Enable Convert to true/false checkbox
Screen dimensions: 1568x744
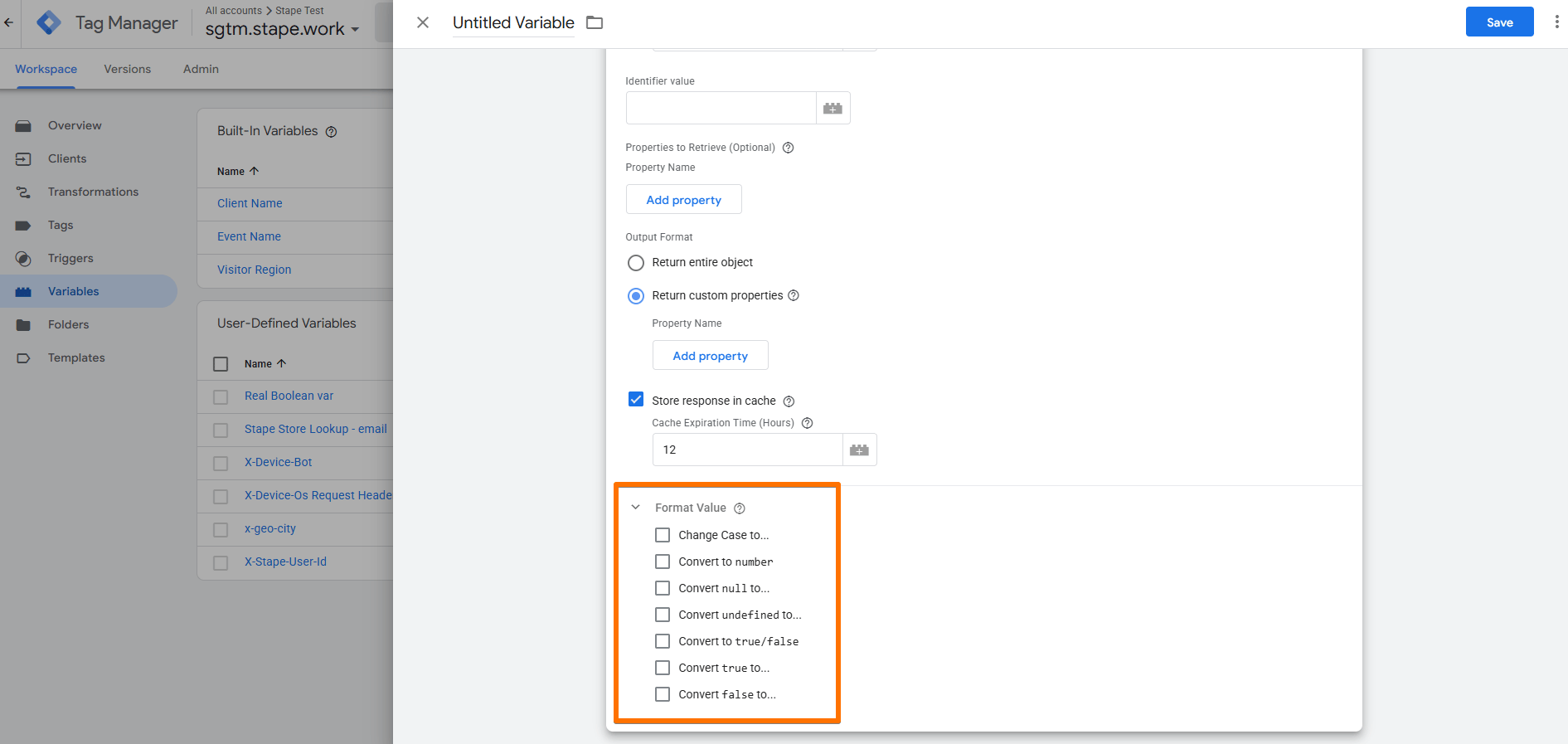pos(663,641)
